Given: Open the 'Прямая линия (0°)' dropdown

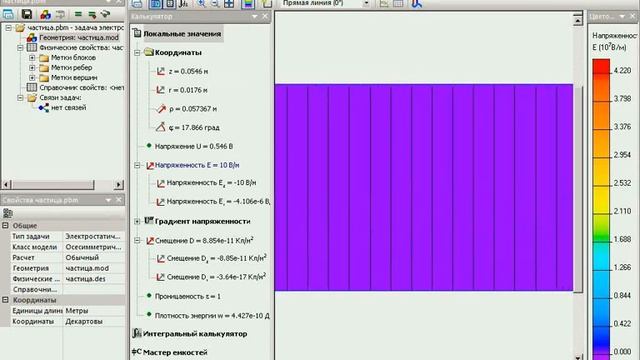Looking at the screenshot, I should tap(366, 3).
